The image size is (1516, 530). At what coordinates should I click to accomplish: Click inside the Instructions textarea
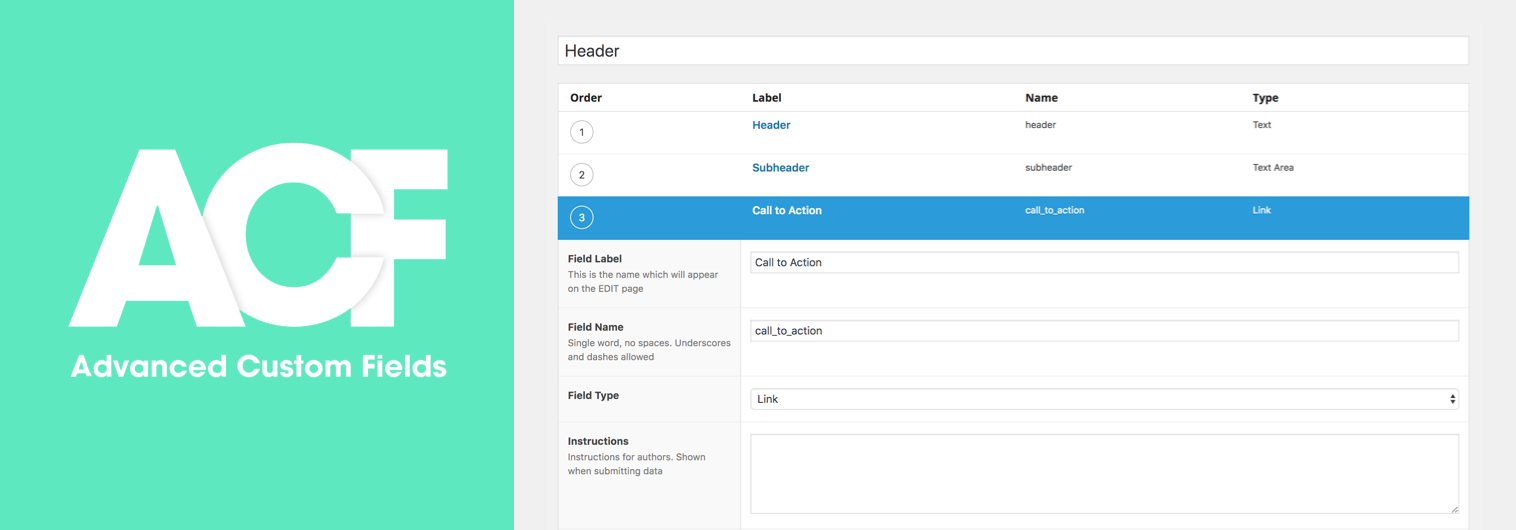1104,474
